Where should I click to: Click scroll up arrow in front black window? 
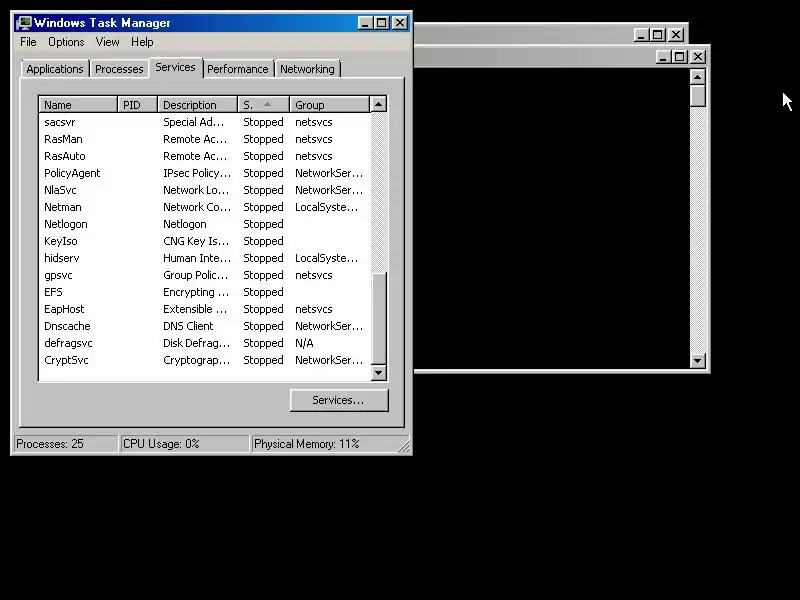697,77
